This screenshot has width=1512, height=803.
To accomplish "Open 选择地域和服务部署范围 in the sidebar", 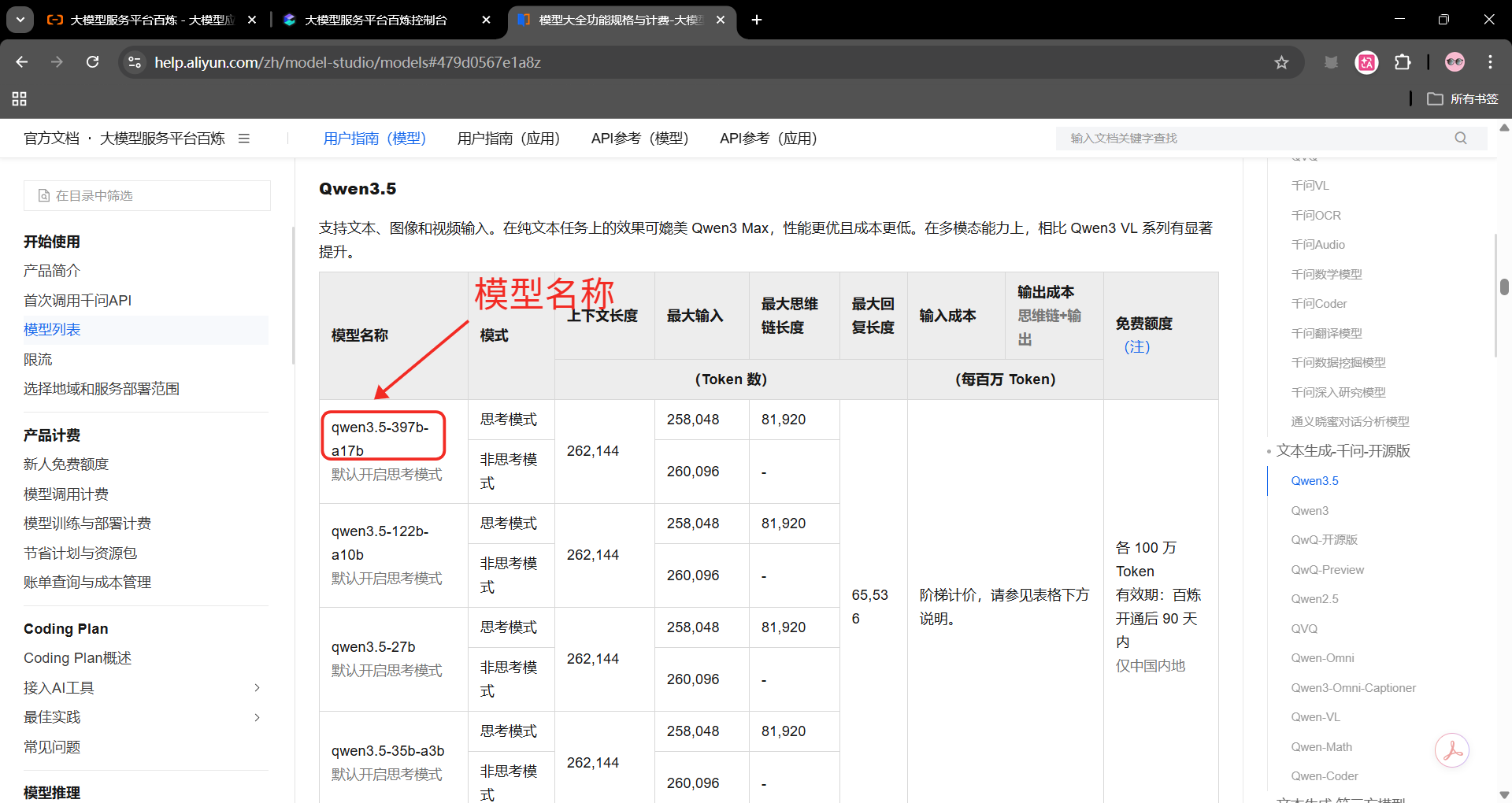I will [102, 389].
